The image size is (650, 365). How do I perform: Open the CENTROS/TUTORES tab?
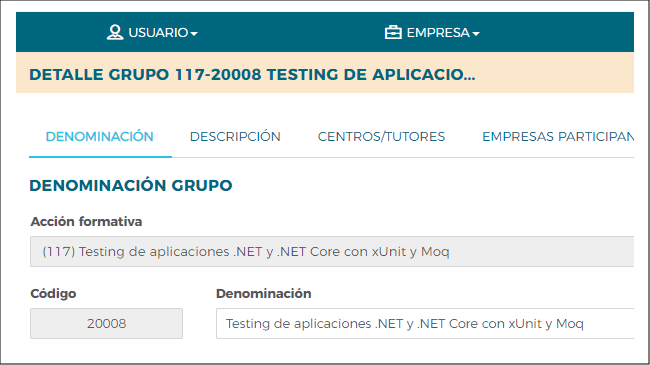coord(381,136)
